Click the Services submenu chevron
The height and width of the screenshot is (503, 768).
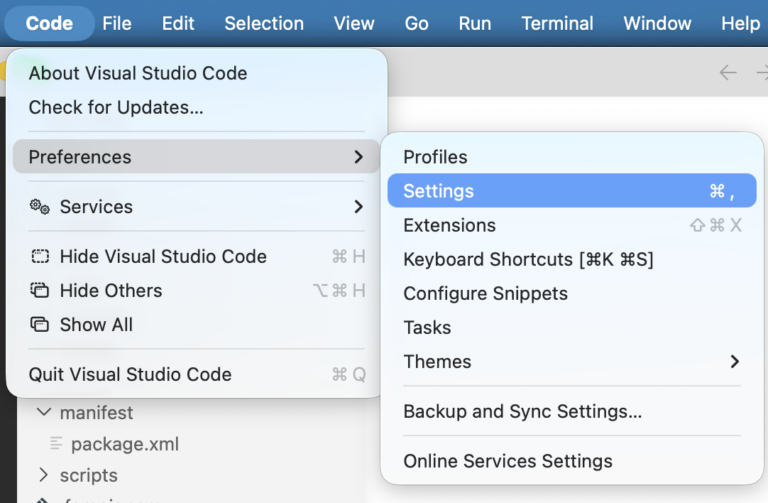coord(359,207)
